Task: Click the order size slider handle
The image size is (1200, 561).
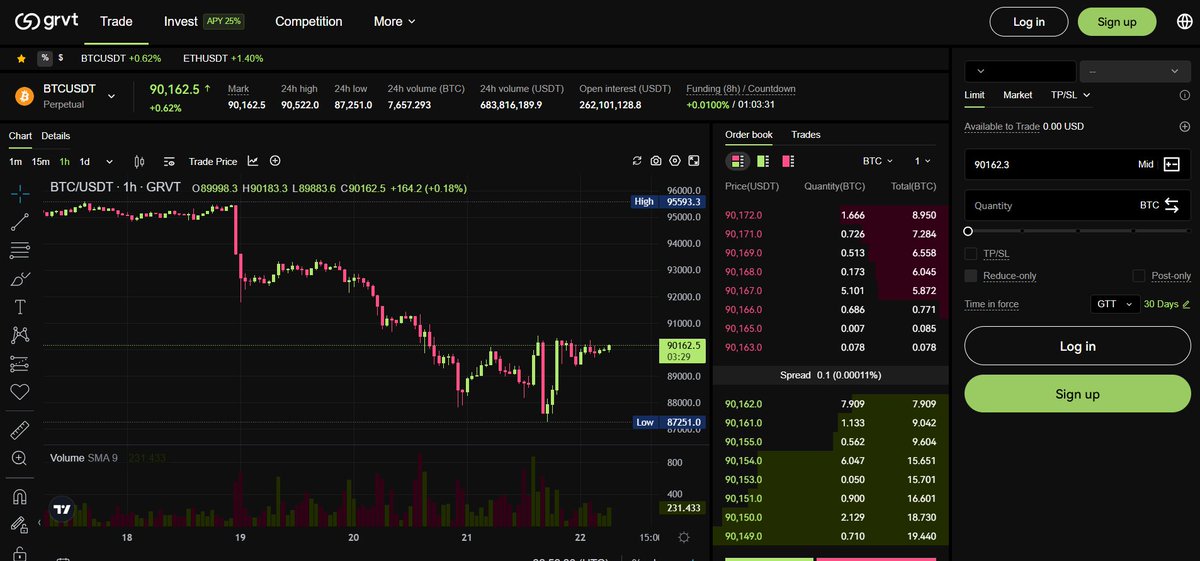Action: (968, 231)
